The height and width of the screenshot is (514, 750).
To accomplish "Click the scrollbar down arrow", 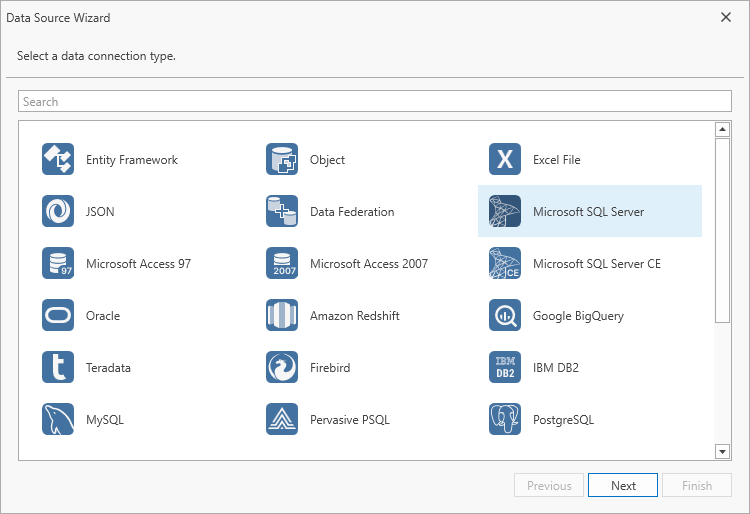I will click(x=722, y=451).
